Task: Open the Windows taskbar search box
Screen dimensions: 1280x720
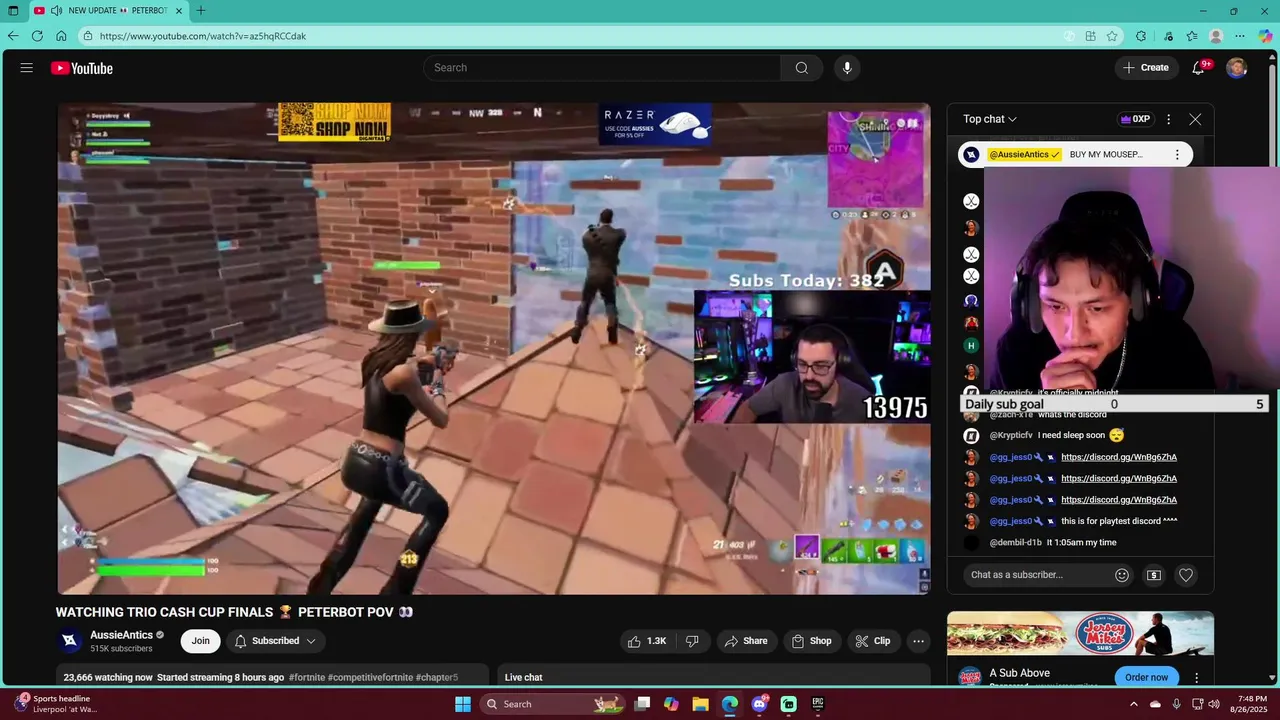Action: coord(551,704)
